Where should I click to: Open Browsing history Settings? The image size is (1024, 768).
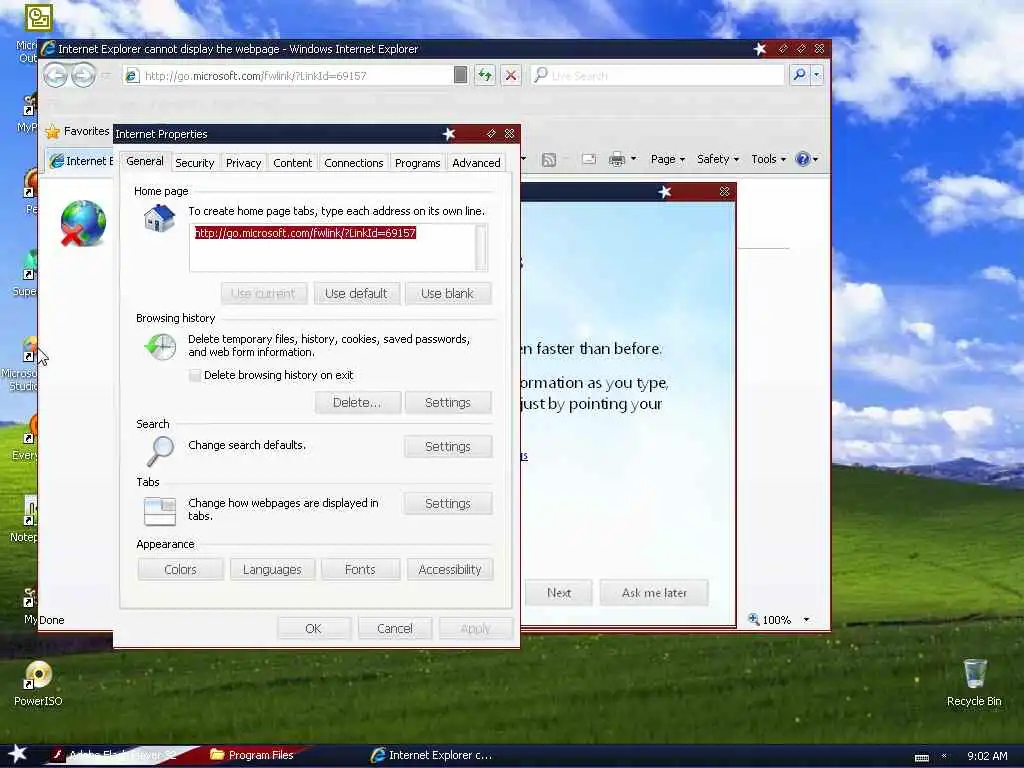point(448,403)
